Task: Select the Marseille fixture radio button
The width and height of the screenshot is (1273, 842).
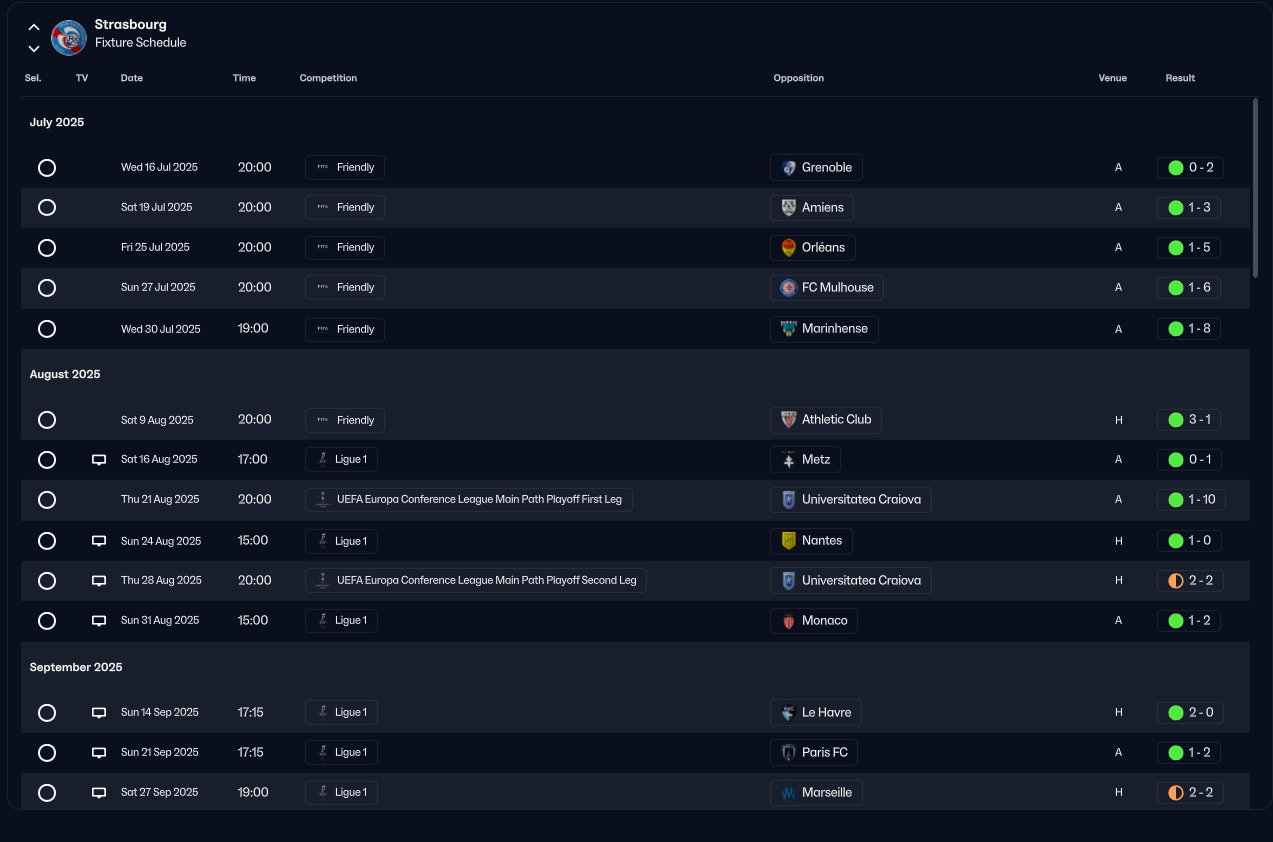Action: [x=47, y=793]
